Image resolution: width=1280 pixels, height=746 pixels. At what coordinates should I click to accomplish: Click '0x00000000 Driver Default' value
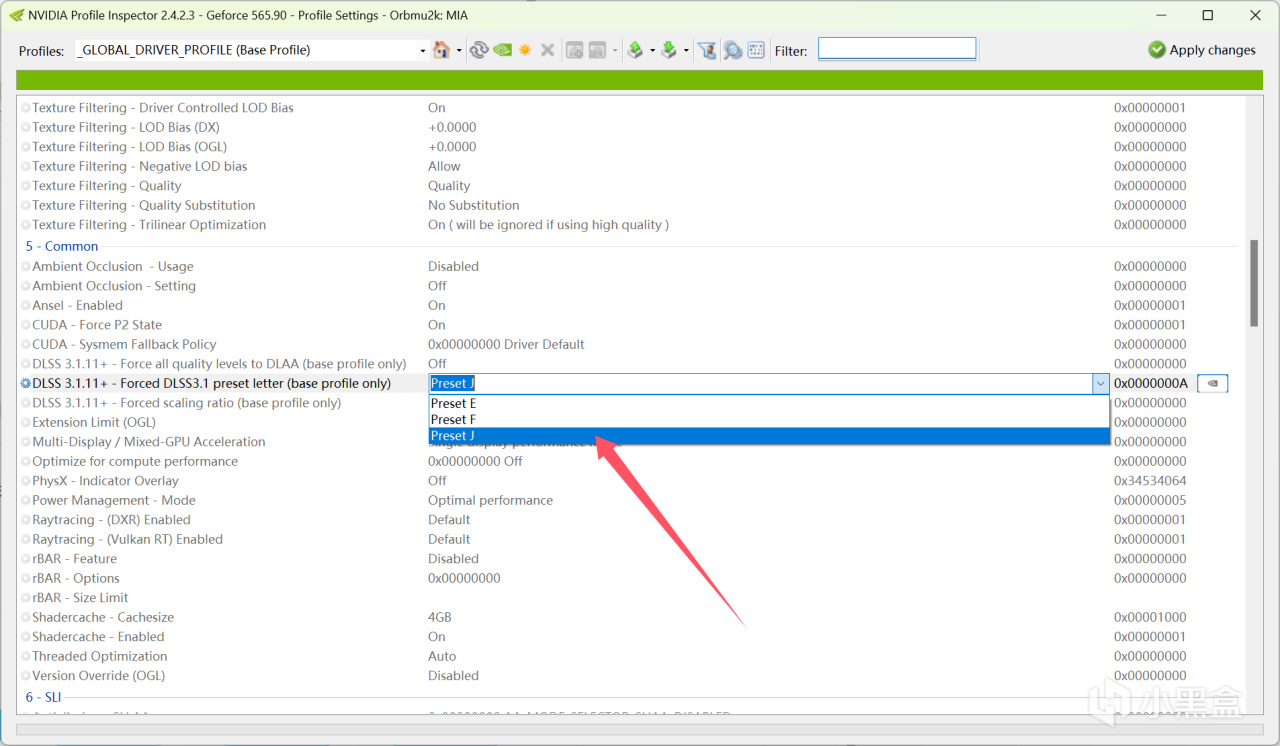pos(506,344)
